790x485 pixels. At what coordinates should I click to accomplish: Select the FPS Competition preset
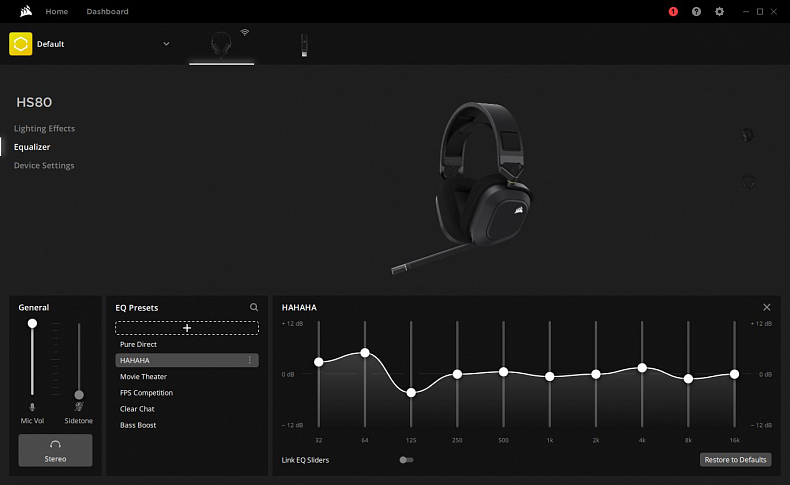(146, 393)
